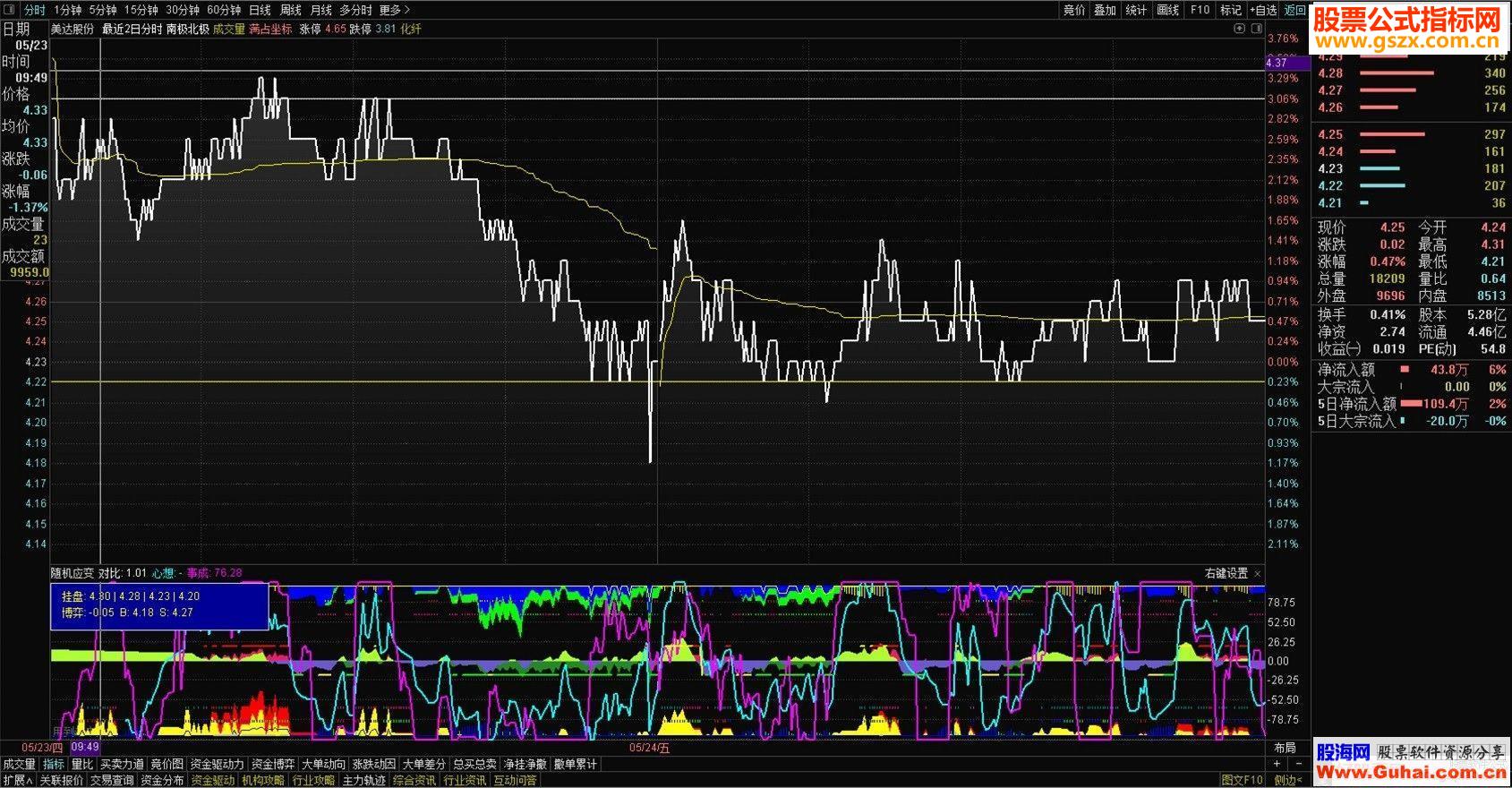Click 标记 mark button
The image size is (1512, 788).
tap(1231, 10)
